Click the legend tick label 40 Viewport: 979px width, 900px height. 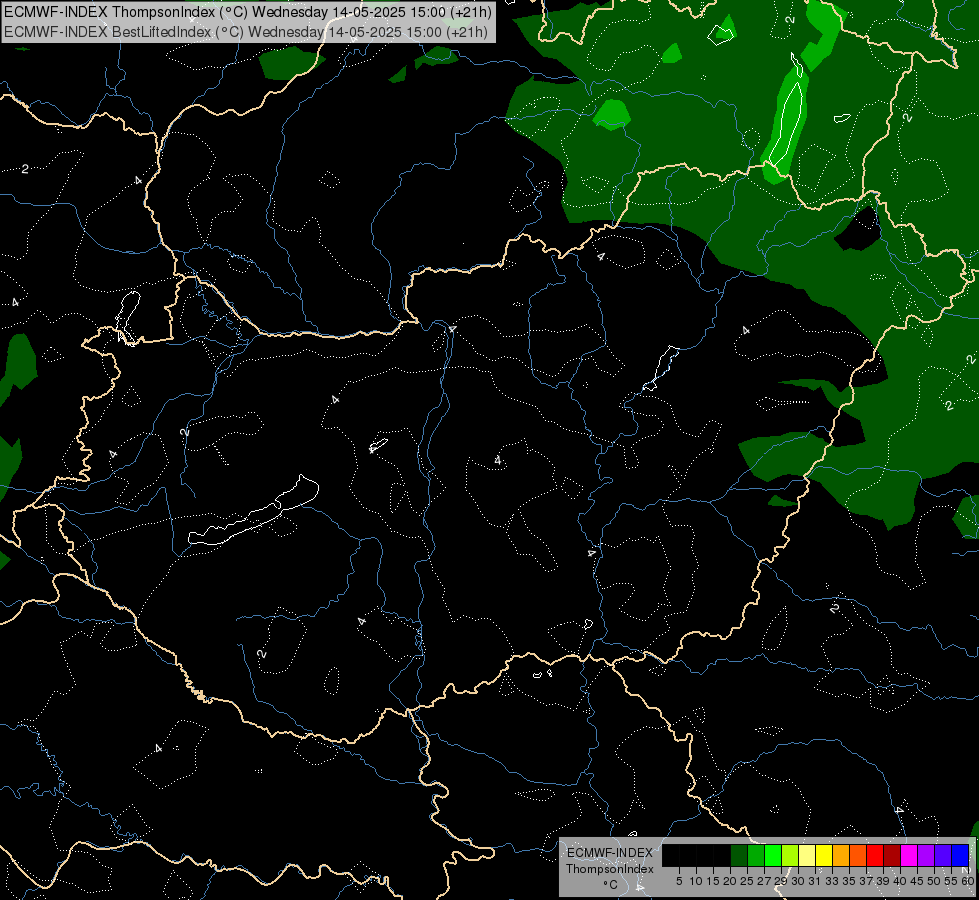tap(900, 881)
